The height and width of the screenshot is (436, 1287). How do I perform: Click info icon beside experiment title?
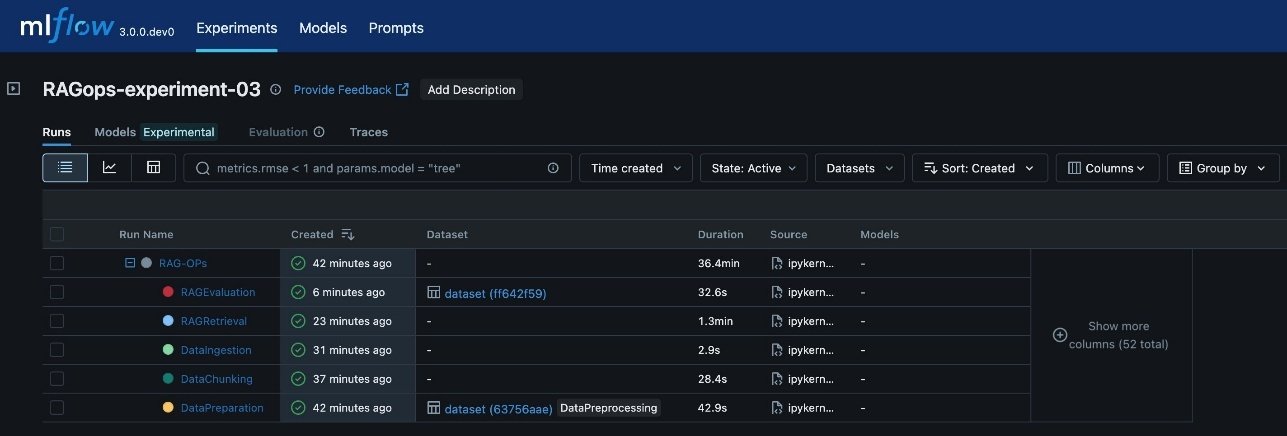[x=276, y=90]
